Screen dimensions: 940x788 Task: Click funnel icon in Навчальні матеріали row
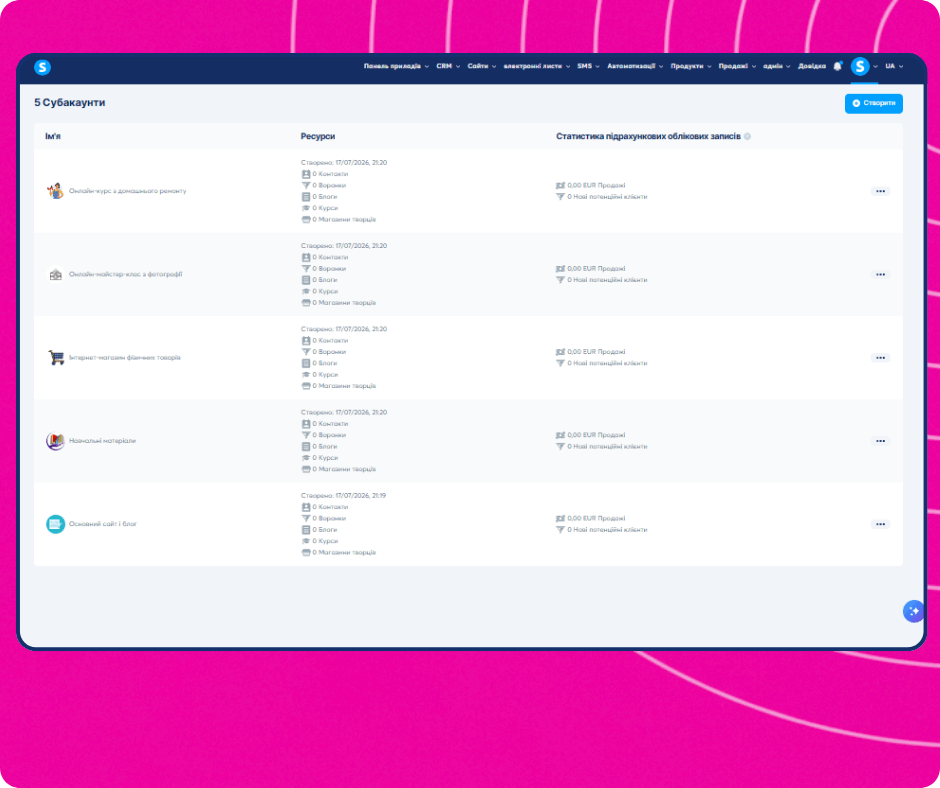306,435
